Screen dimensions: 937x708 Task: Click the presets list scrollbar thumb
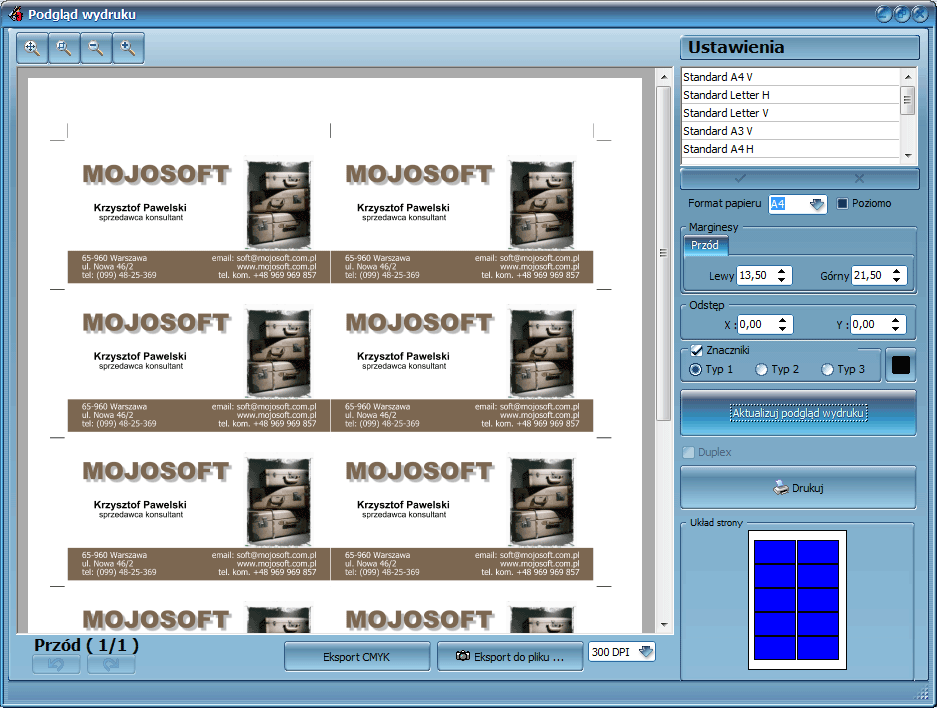(908, 100)
